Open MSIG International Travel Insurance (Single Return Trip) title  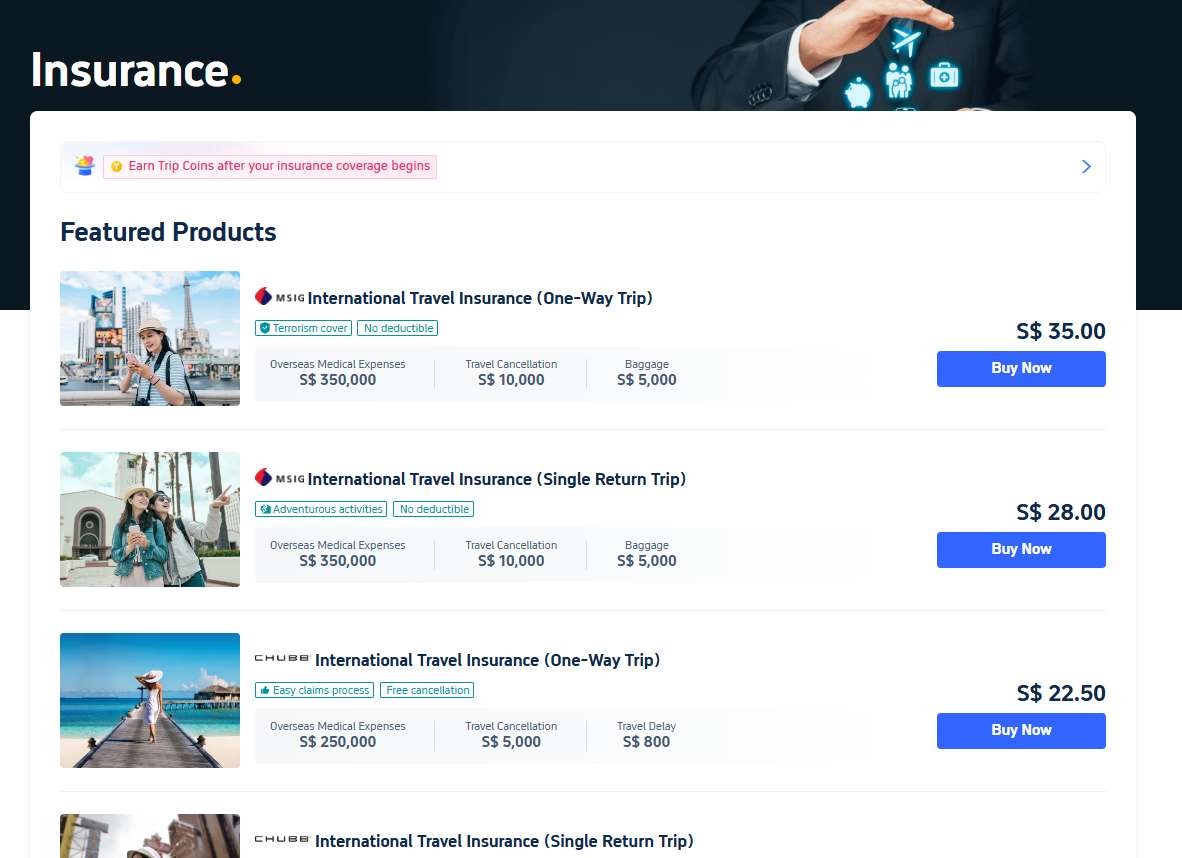497,479
